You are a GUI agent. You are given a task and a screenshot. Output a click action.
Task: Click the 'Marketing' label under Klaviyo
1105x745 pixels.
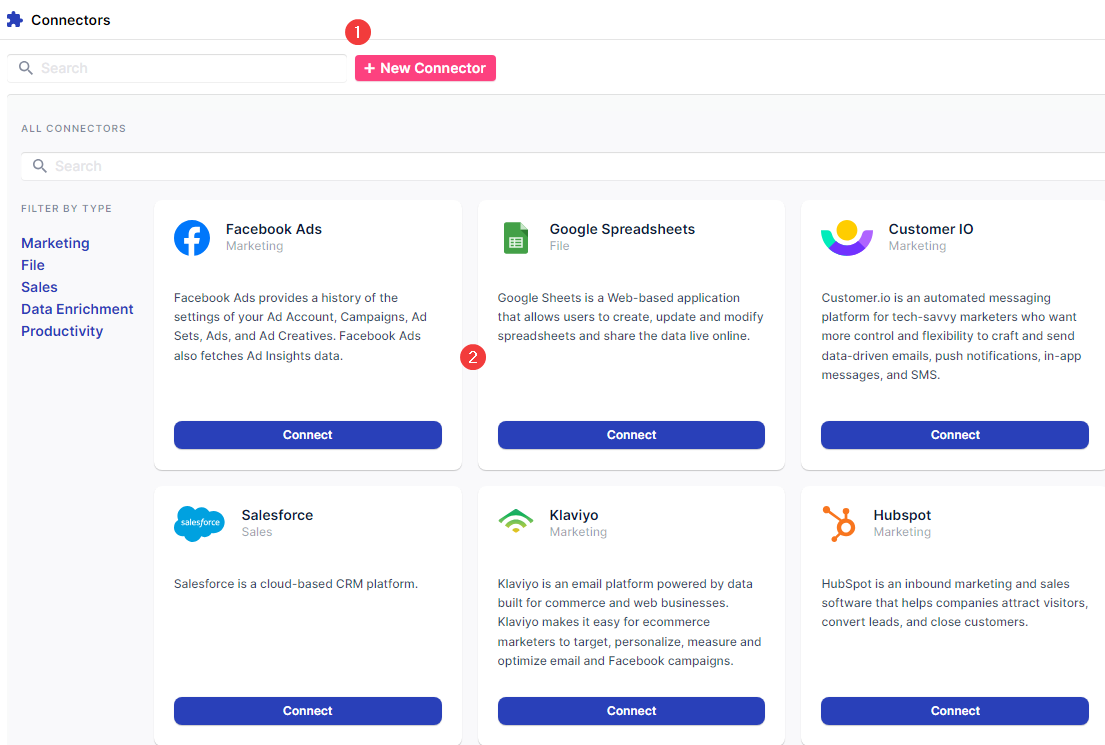[x=579, y=532]
